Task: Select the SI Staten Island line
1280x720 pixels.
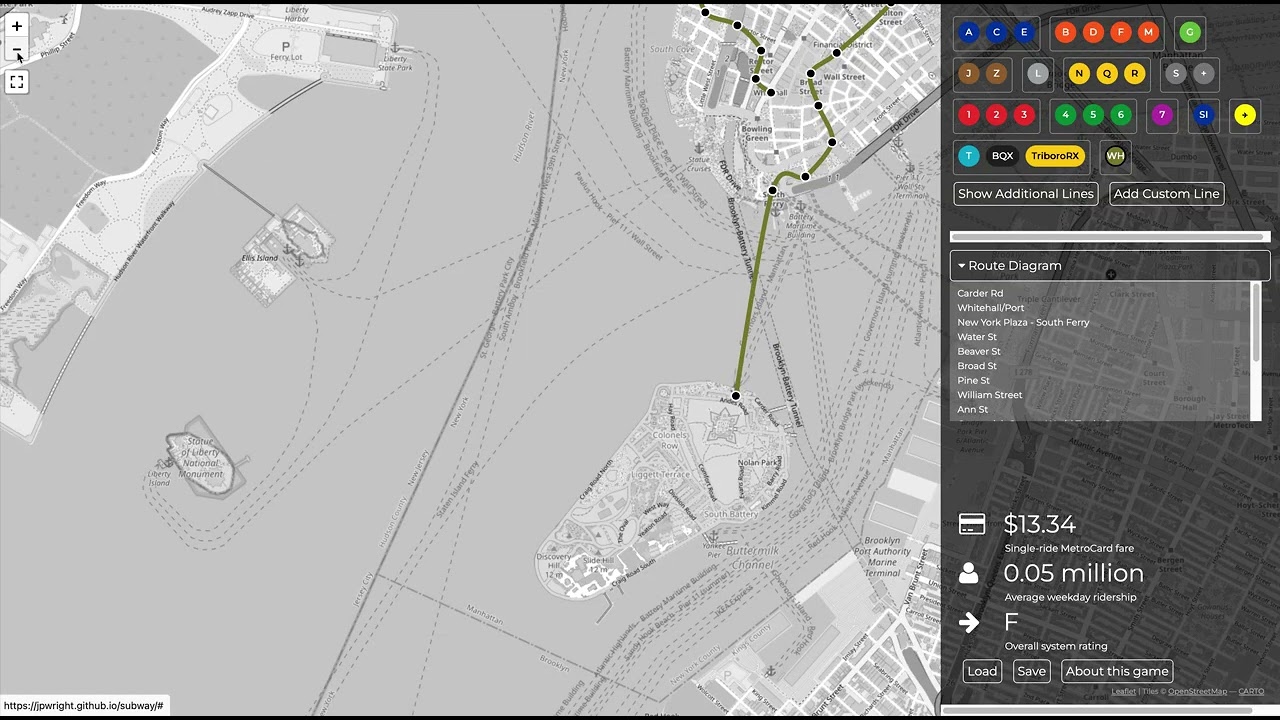Action: tap(1203, 115)
